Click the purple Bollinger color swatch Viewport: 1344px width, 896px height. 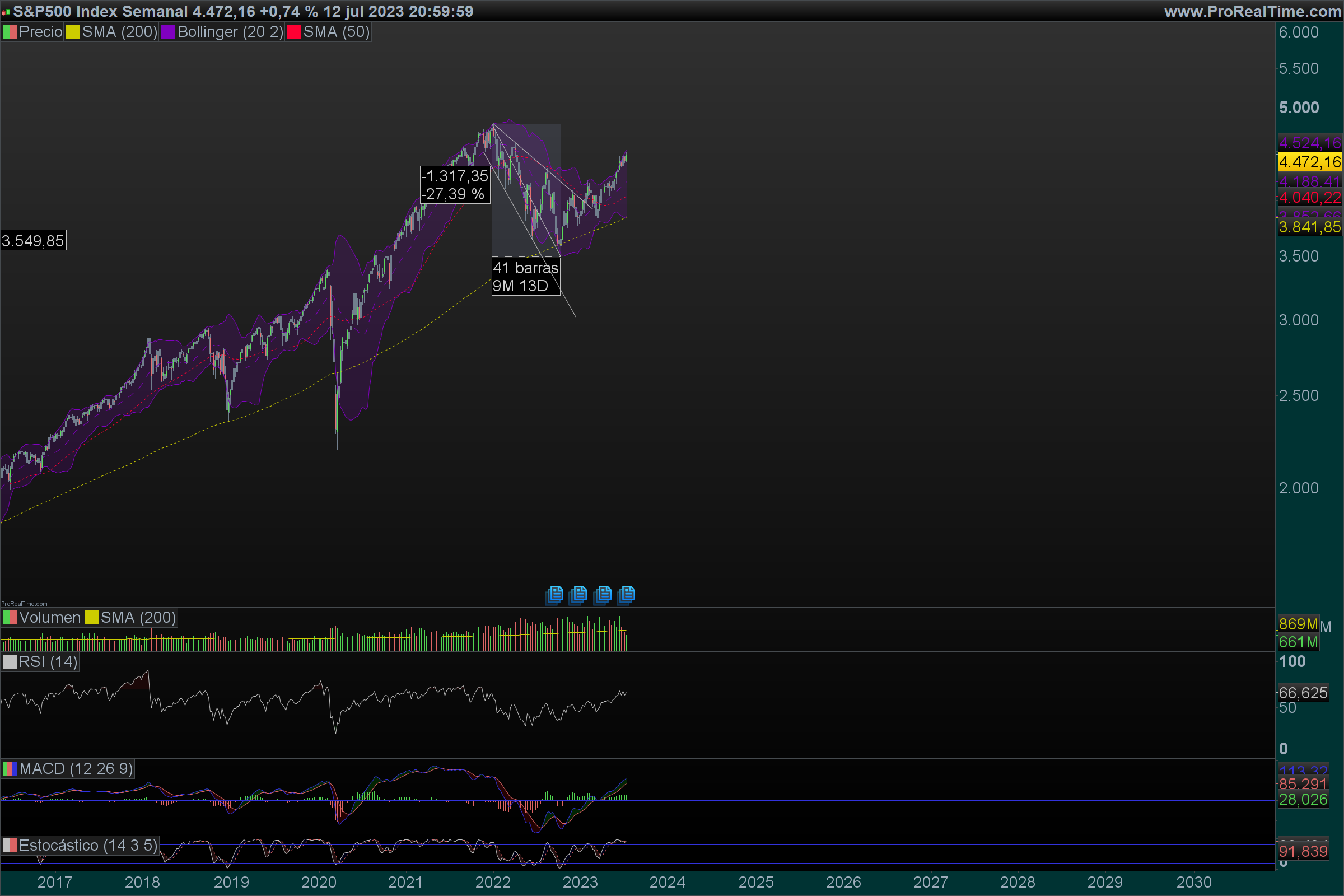click(168, 32)
